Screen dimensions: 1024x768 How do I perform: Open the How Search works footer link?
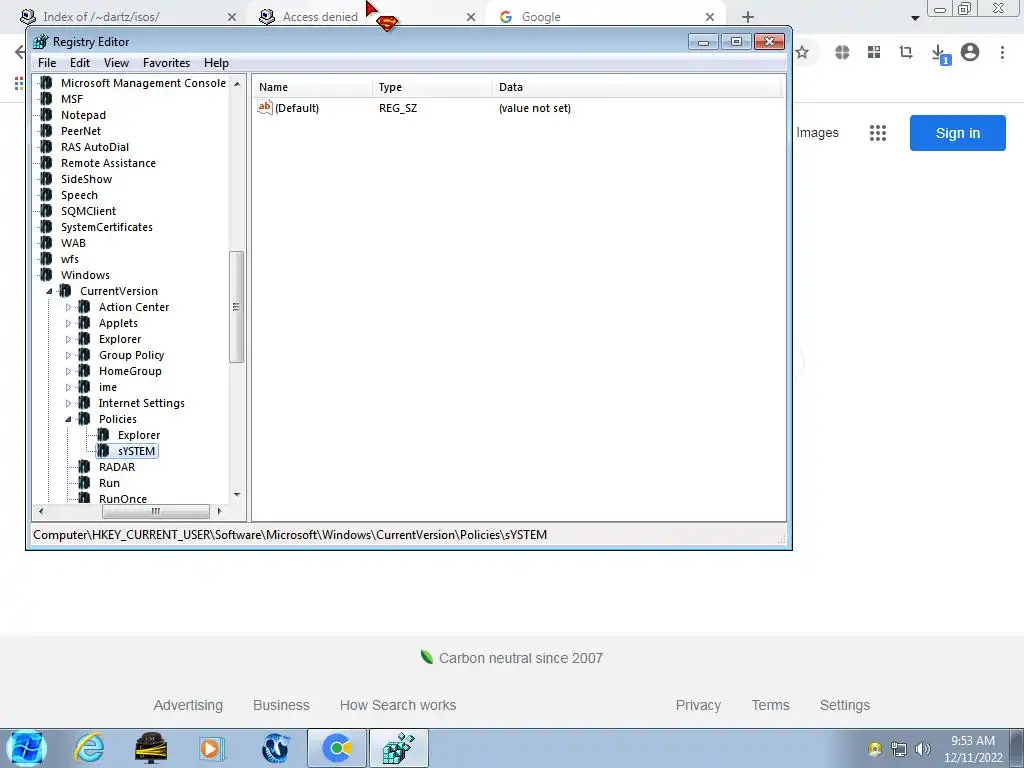[398, 705]
